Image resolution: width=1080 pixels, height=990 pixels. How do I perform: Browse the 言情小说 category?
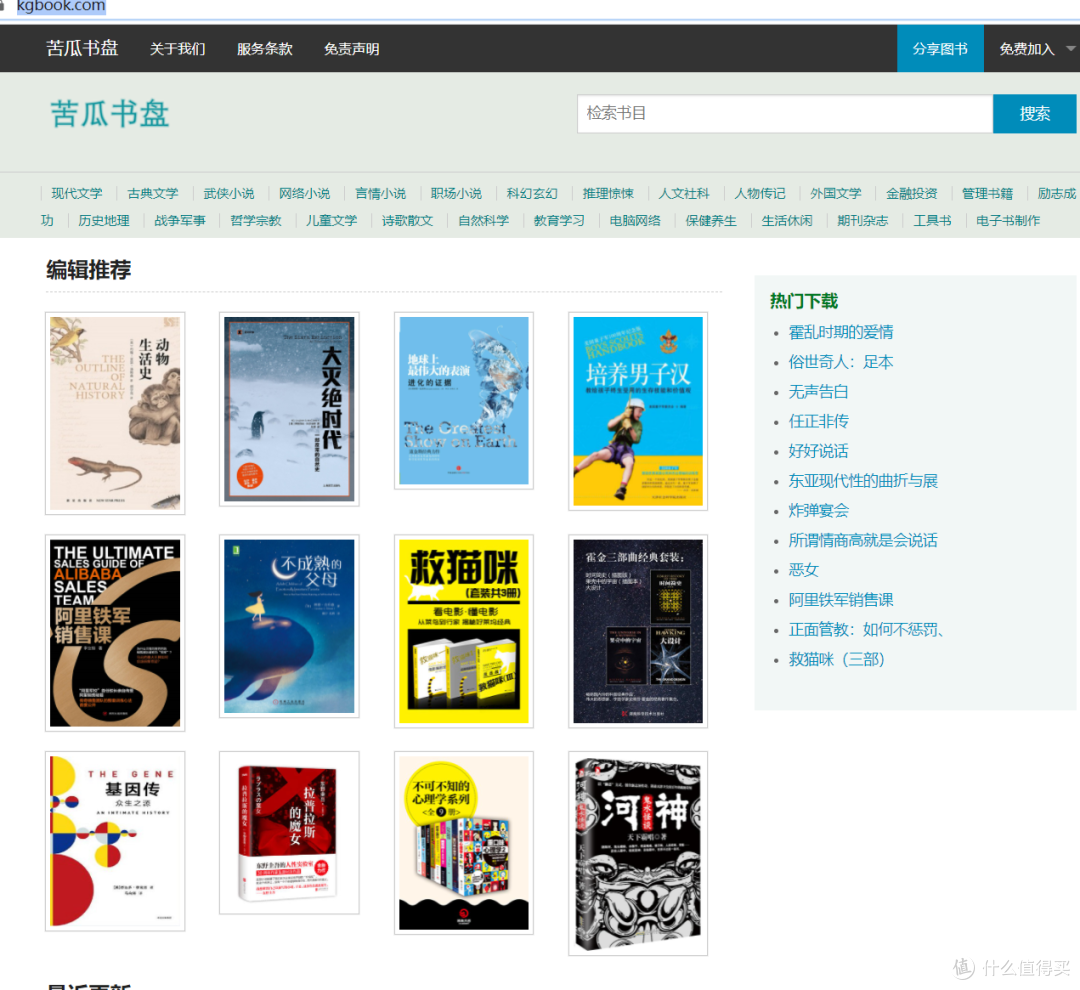[x=380, y=194]
